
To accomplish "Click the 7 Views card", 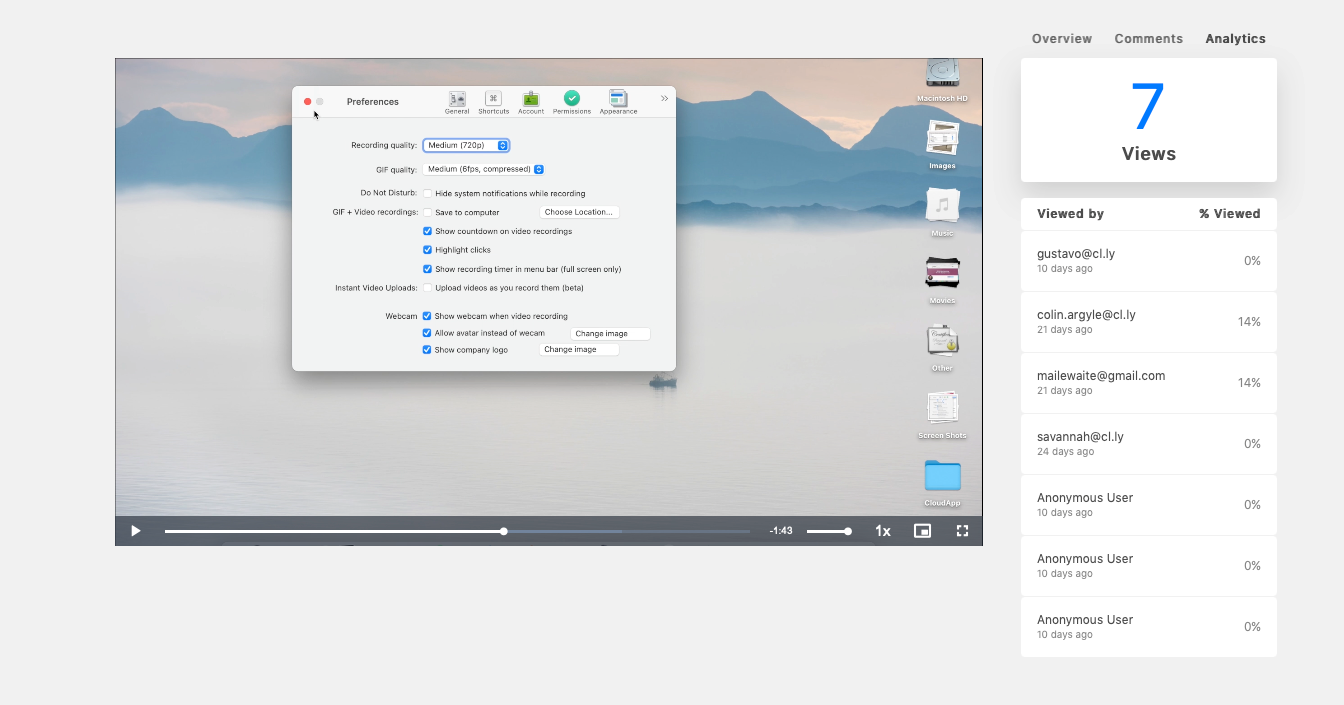I will (1149, 120).
